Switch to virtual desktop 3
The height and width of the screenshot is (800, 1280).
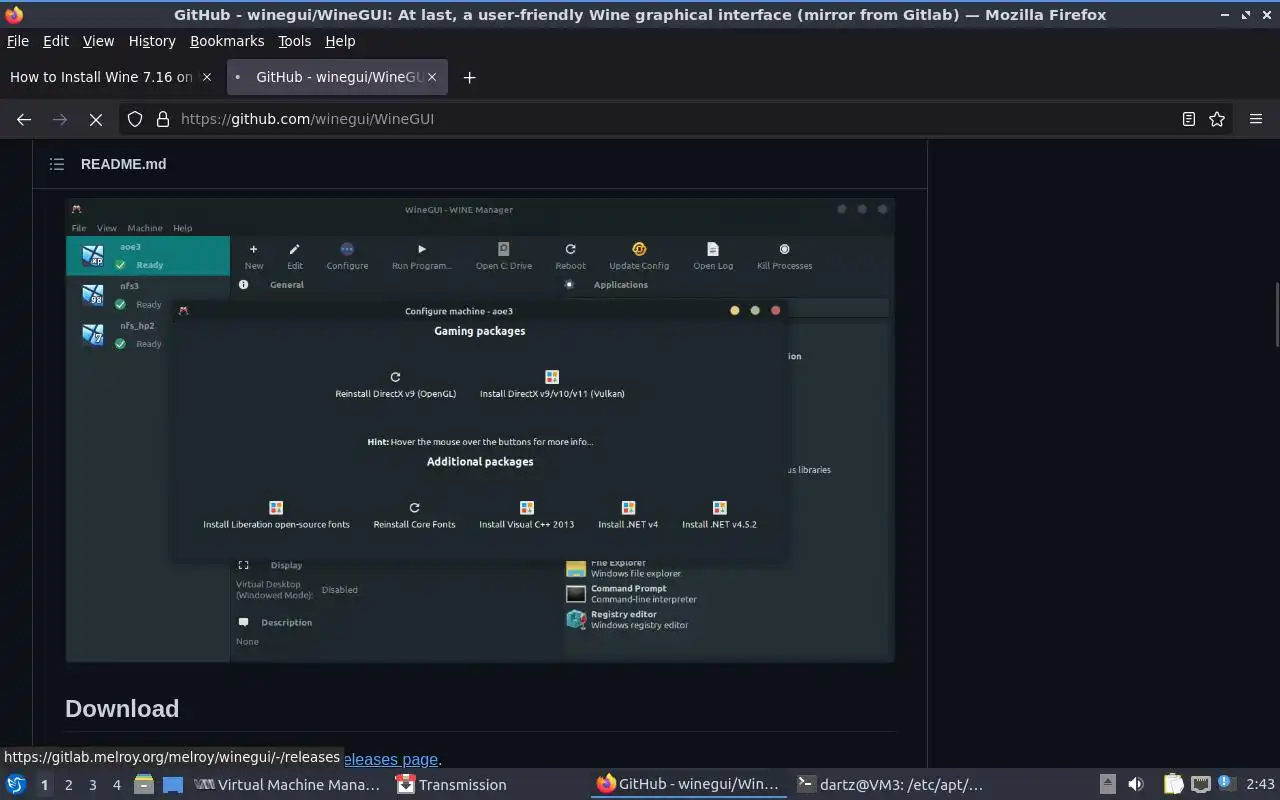[92, 785]
